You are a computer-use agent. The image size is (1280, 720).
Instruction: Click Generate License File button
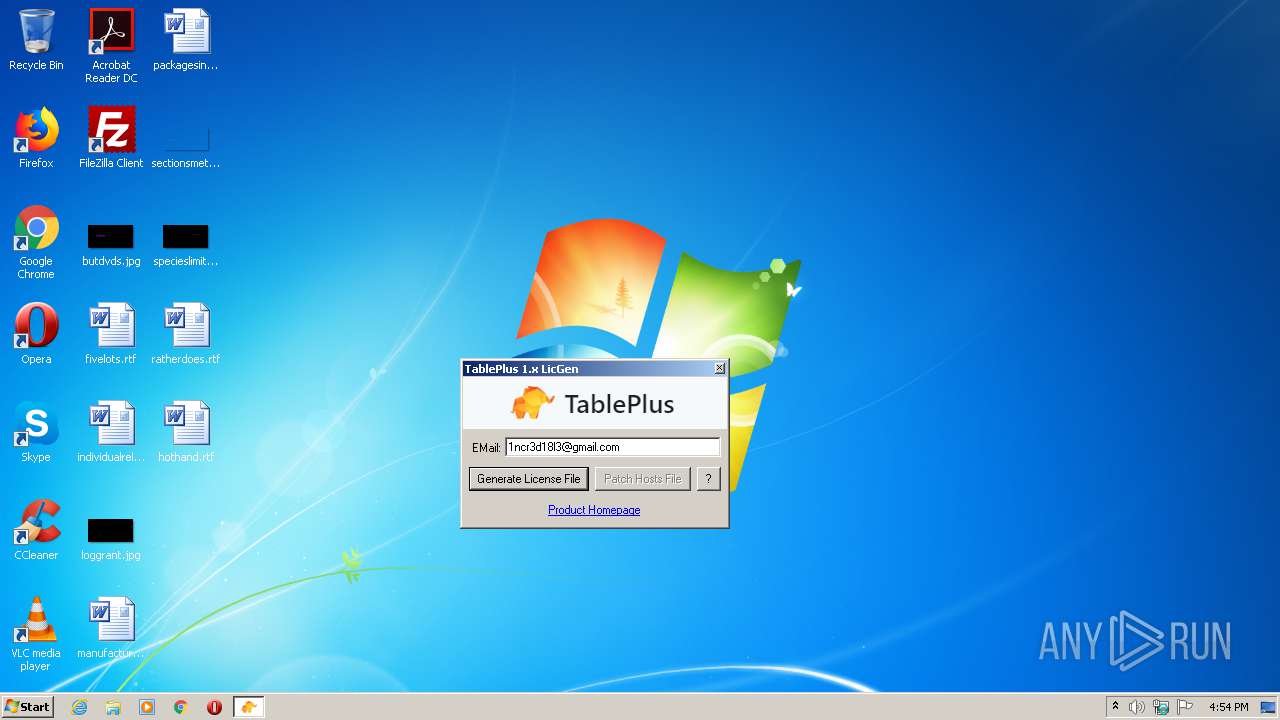tap(528, 479)
